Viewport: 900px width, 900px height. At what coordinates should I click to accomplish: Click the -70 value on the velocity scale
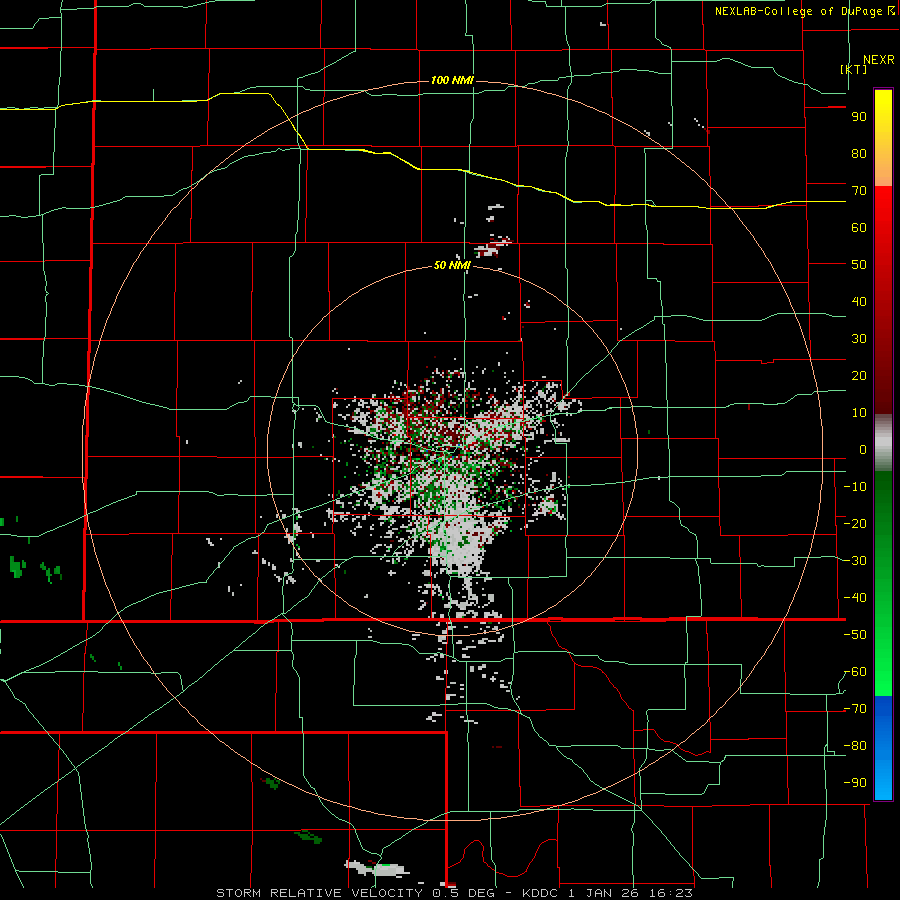point(855,709)
